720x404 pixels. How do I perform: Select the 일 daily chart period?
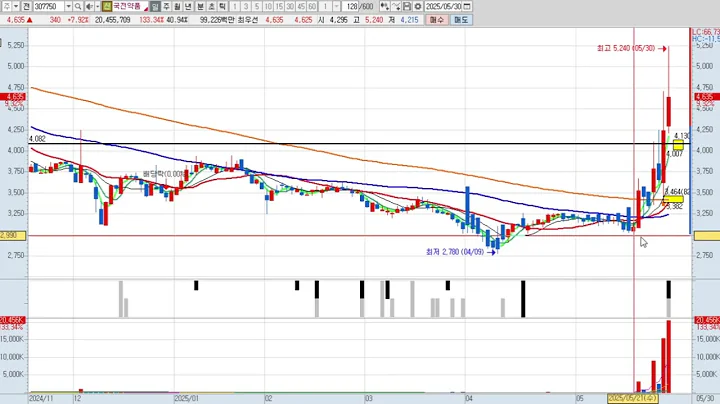point(155,6)
